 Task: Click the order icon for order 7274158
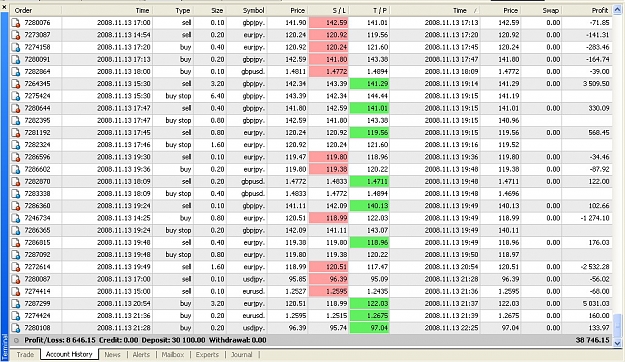point(16,47)
